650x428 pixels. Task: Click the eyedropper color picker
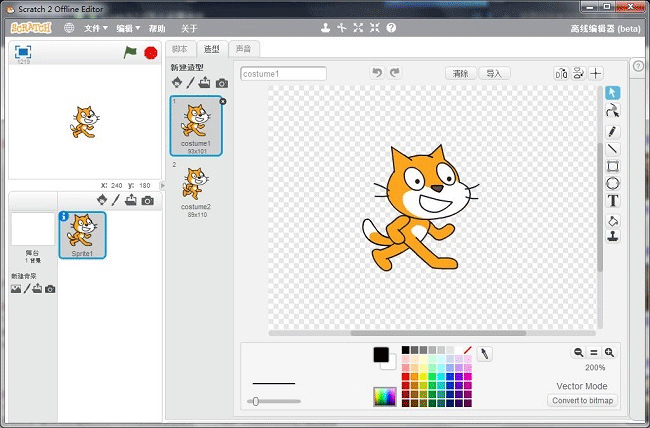[x=484, y=354]
